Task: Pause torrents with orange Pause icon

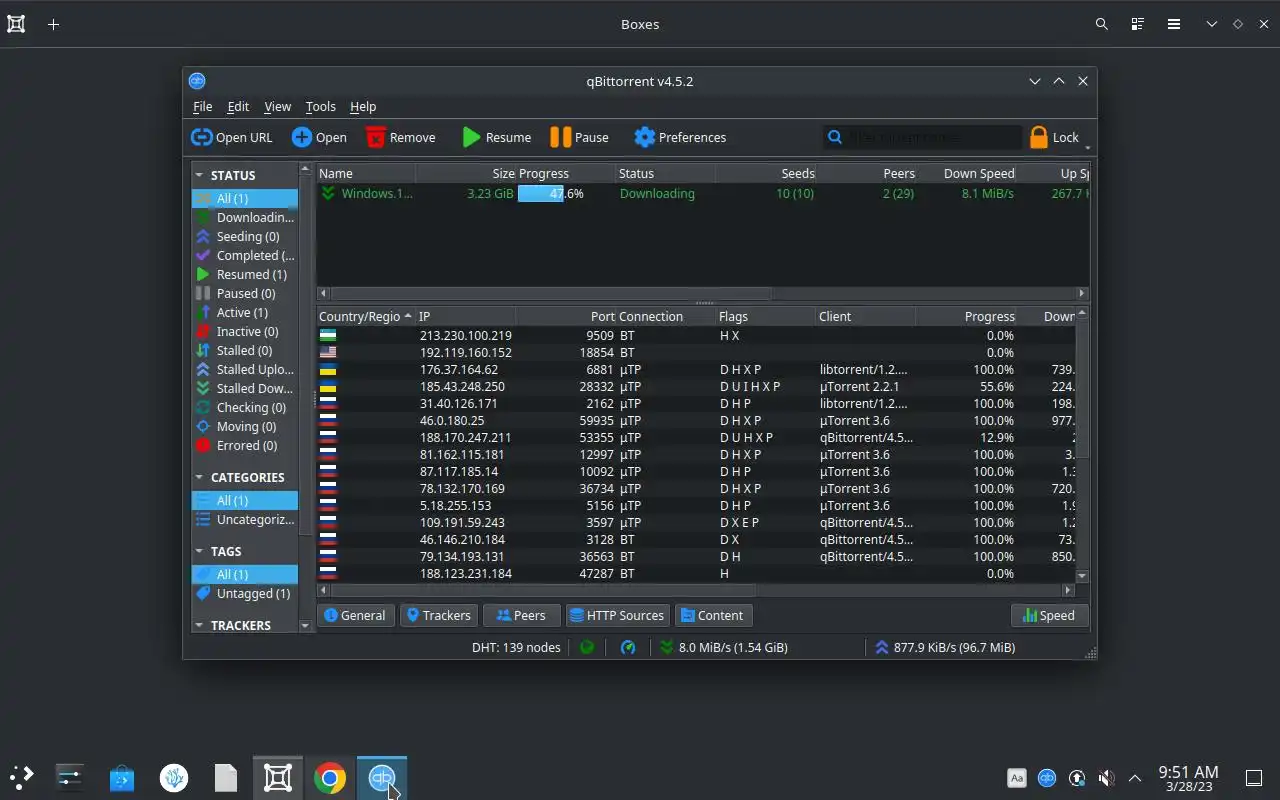Action: 579,137
